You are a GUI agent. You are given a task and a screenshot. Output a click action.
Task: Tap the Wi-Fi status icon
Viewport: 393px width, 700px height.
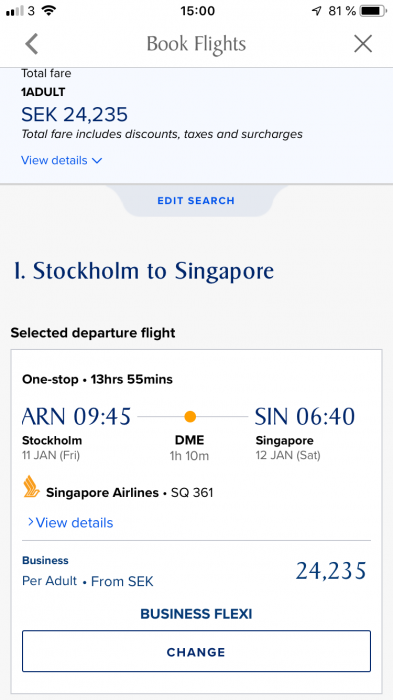[x=48, y=10]
